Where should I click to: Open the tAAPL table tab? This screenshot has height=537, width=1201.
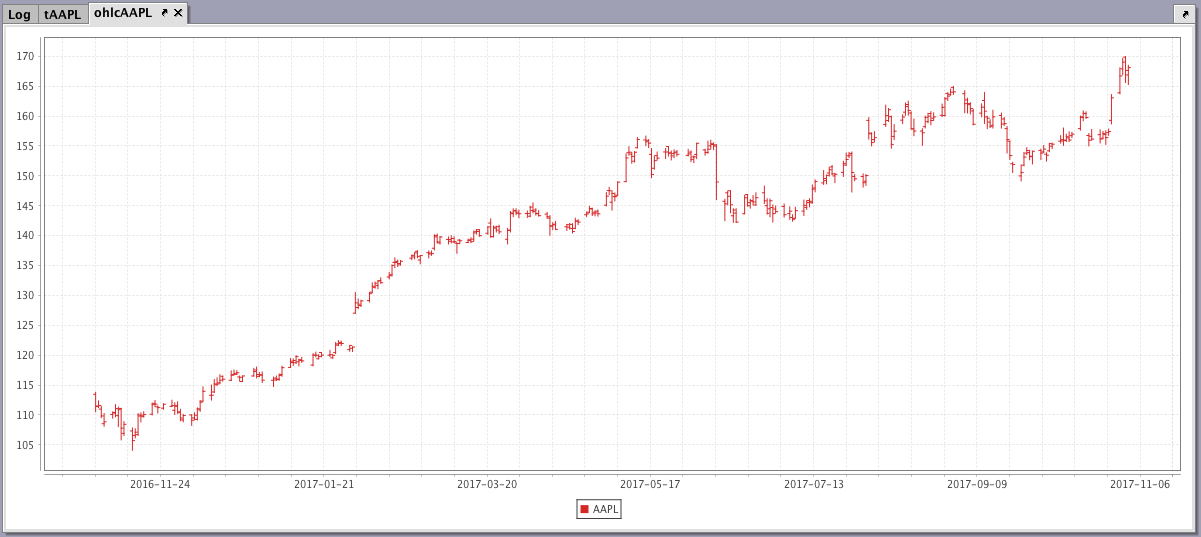(62, 14)
